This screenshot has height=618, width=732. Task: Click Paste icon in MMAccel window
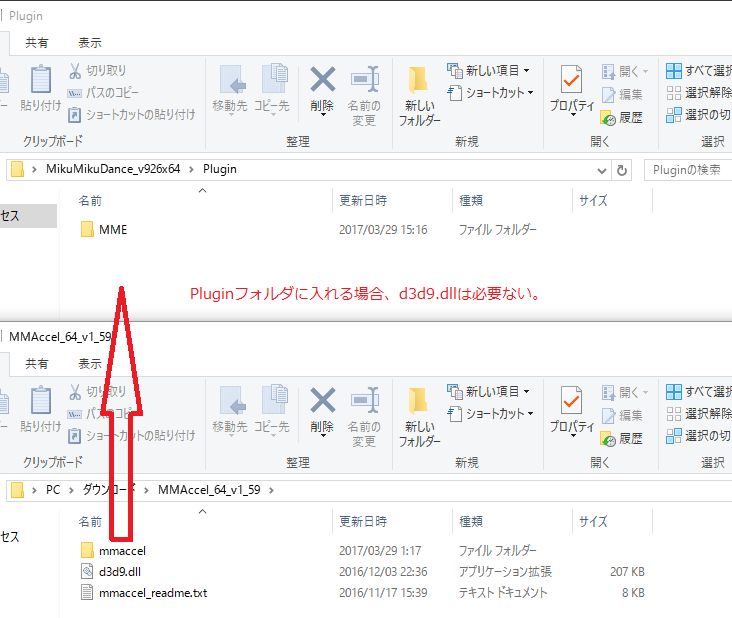tap(41, 400)
